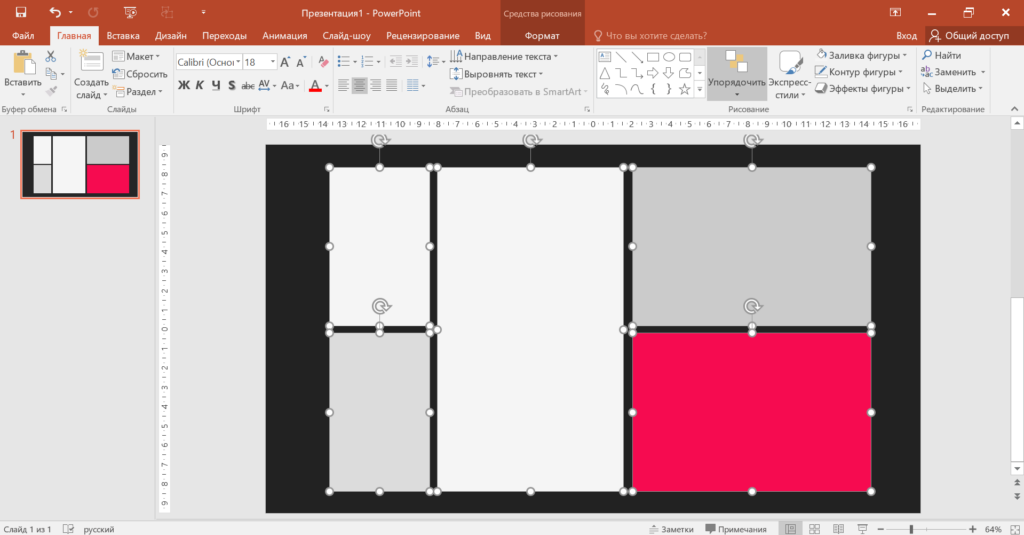Screen dimensions: 1024x535
Task: Decrease list indent level
Action: [395, 61]
